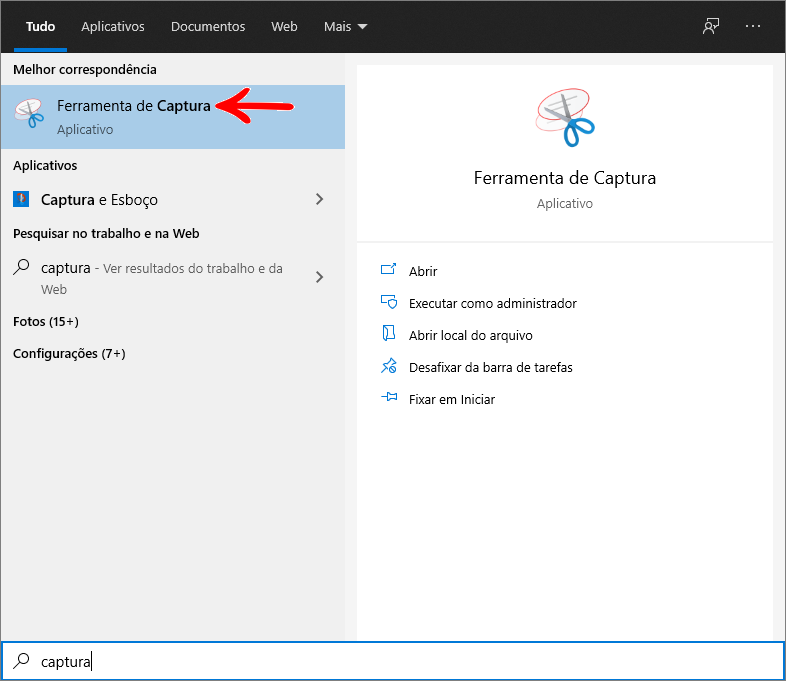Viewport: 786px width, 681px height.
Task: Click the magnifier icon beside the web result
Action: coord(21,268)
